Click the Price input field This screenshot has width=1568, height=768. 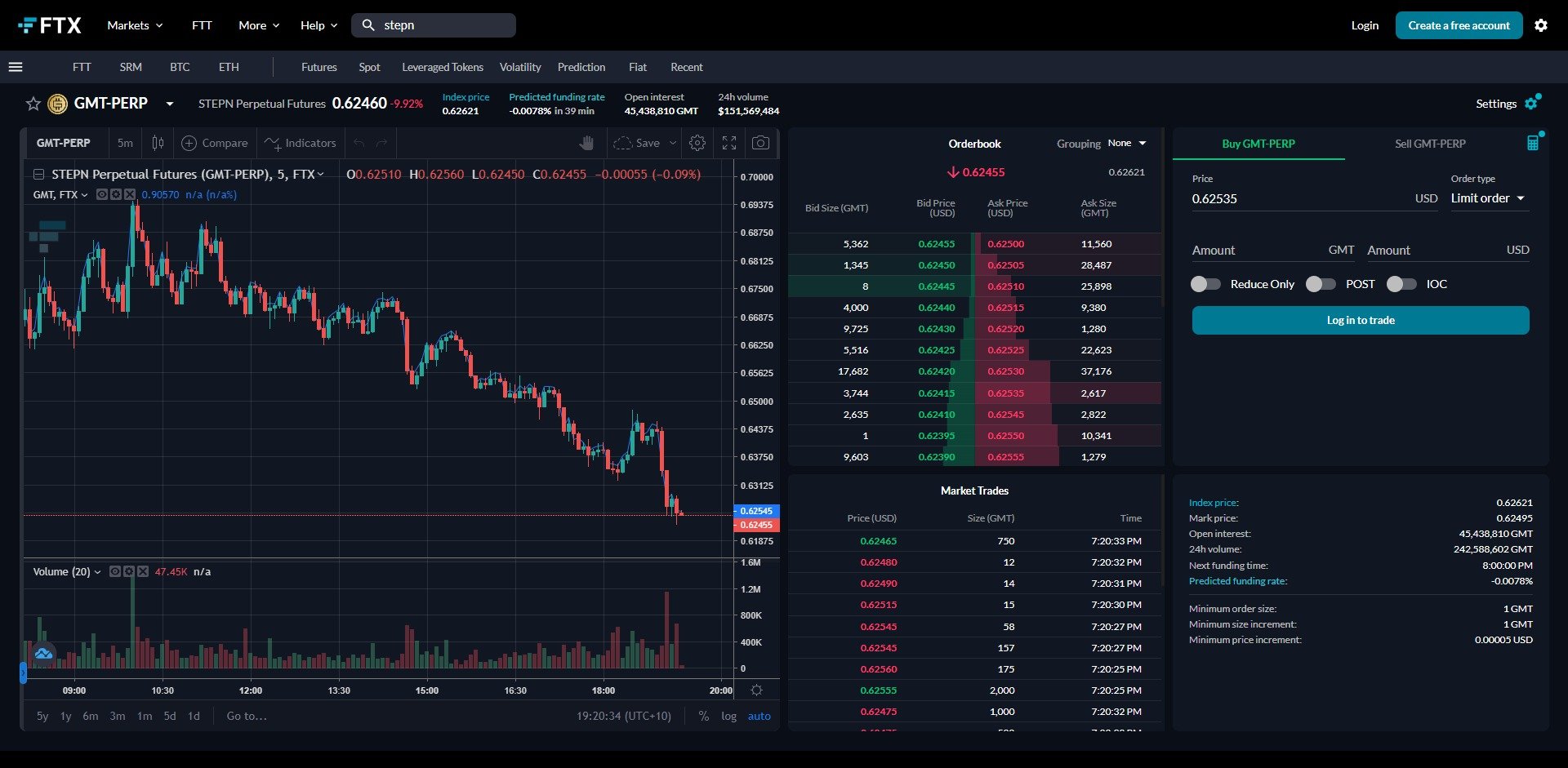(1298, 198)
